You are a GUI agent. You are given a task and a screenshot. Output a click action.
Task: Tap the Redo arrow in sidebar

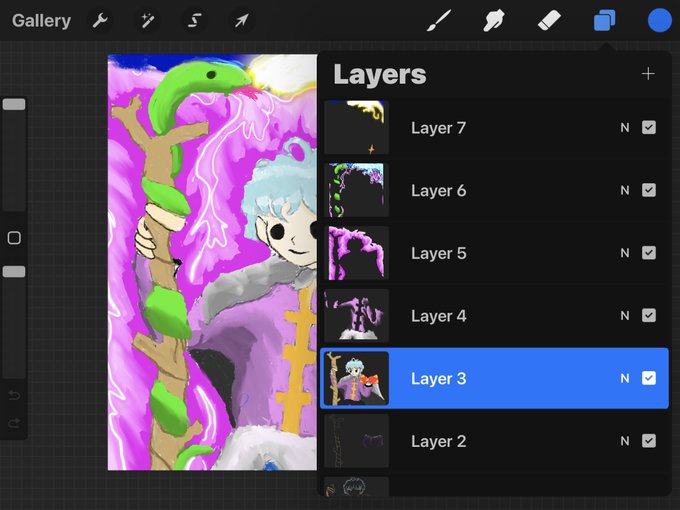coord(14,422)
